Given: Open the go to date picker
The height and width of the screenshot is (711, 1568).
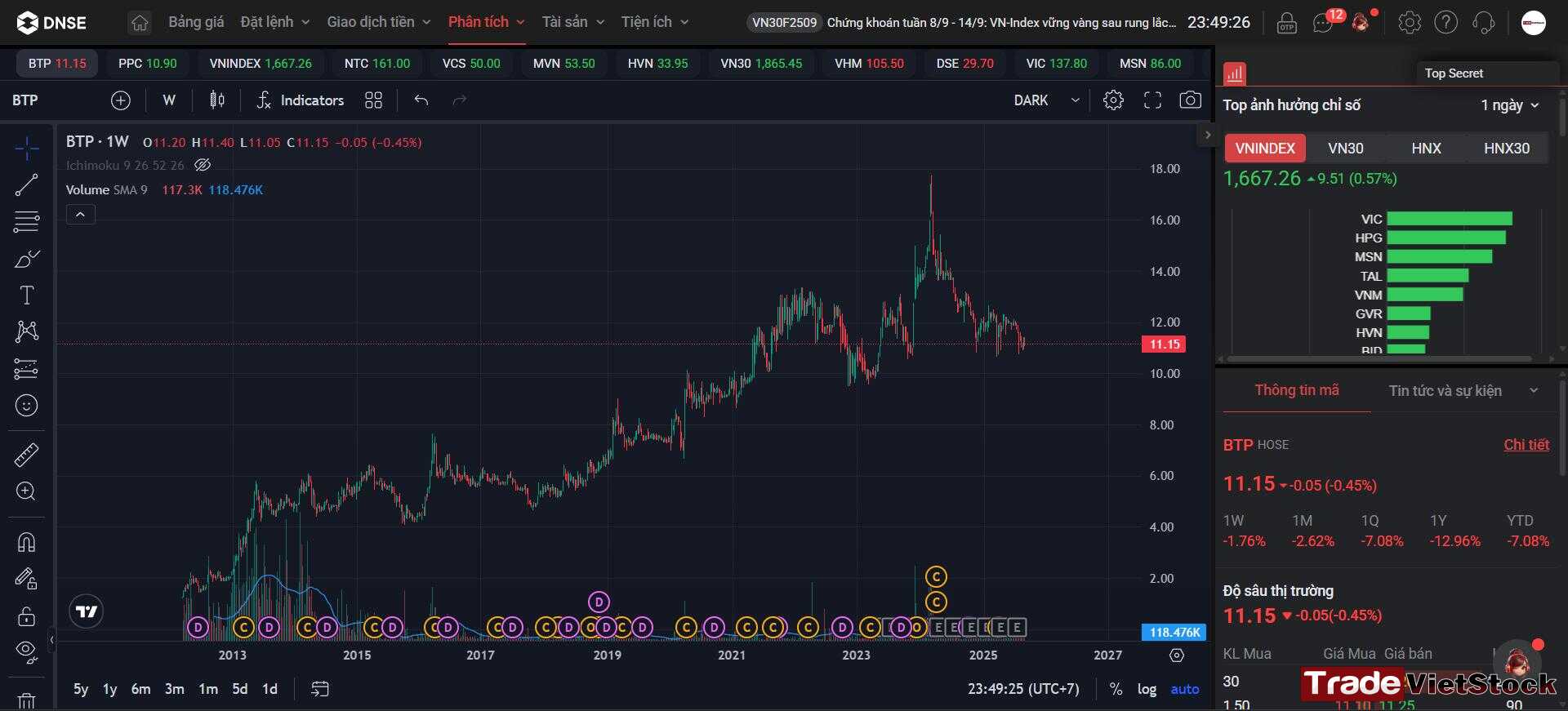Looking at the screenshot, I should [x=319, y=690].
